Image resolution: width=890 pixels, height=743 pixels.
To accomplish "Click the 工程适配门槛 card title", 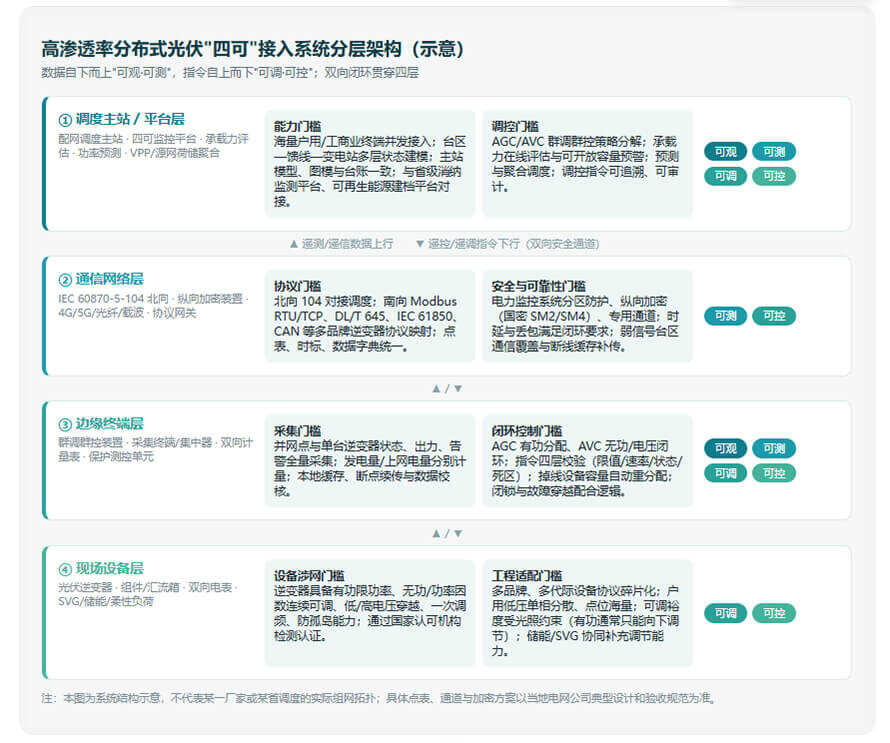I will click(x=527, y=576).
